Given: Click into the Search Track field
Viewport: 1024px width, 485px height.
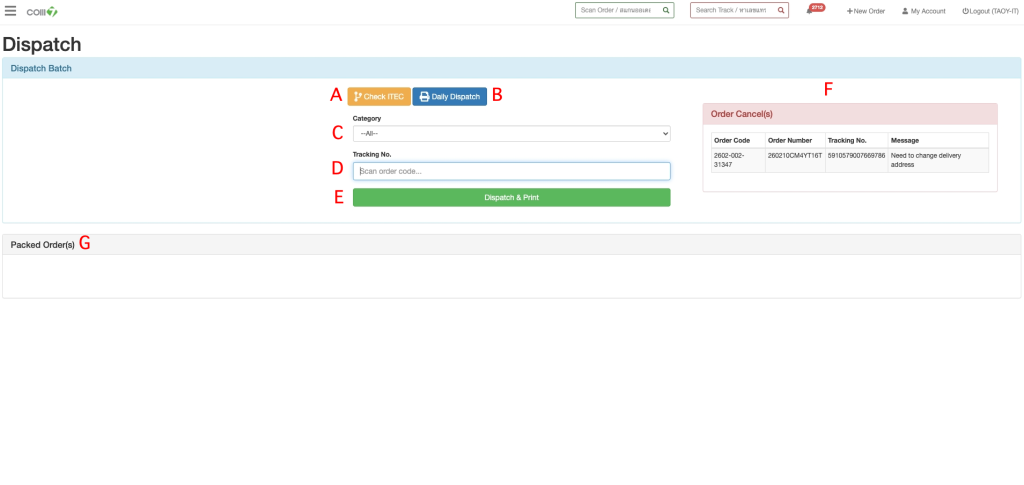Looking at the screenshot, I should [x=730, y=10].
